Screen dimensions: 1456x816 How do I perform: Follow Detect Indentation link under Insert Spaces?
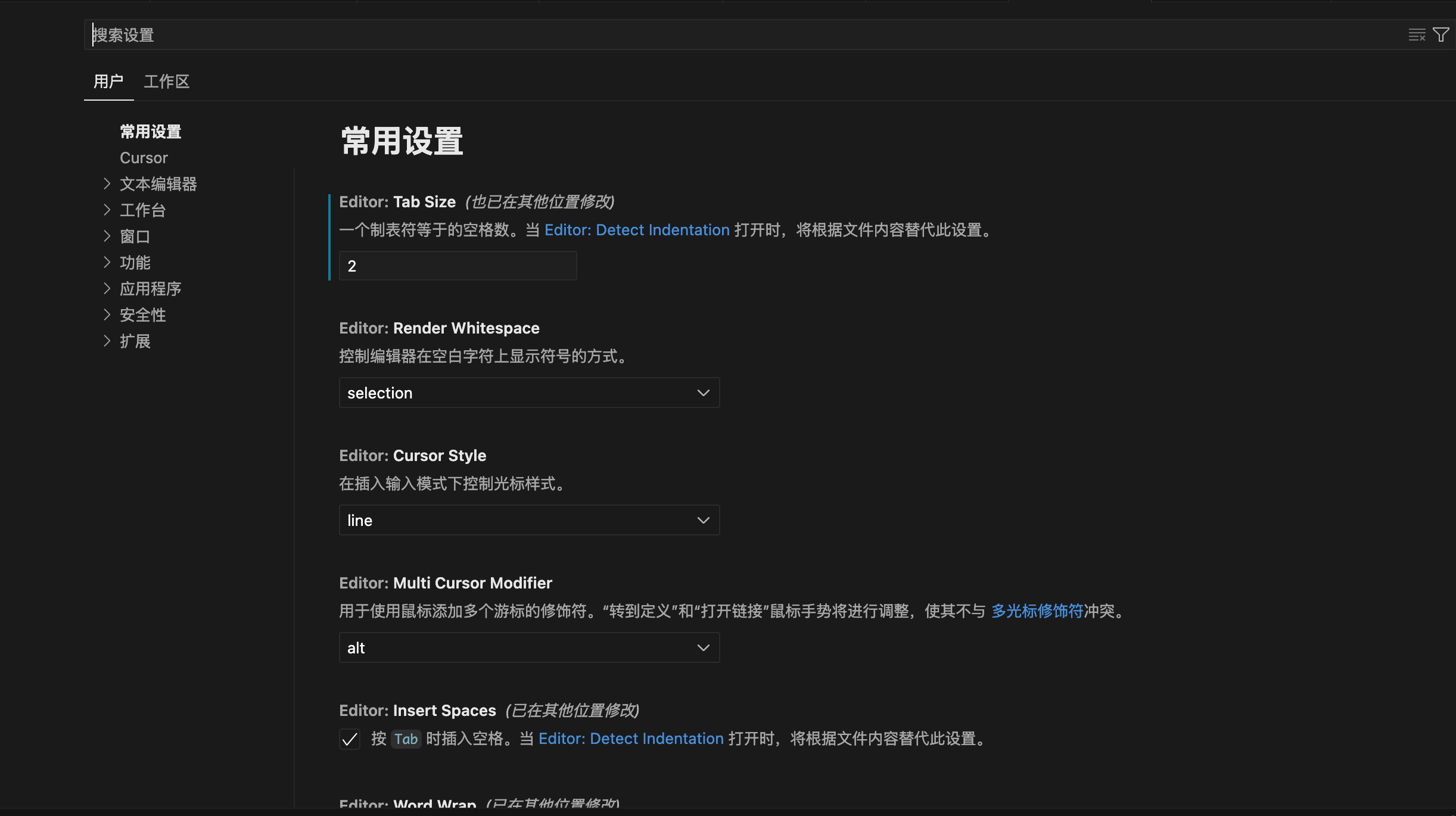[x=631, y=739]
